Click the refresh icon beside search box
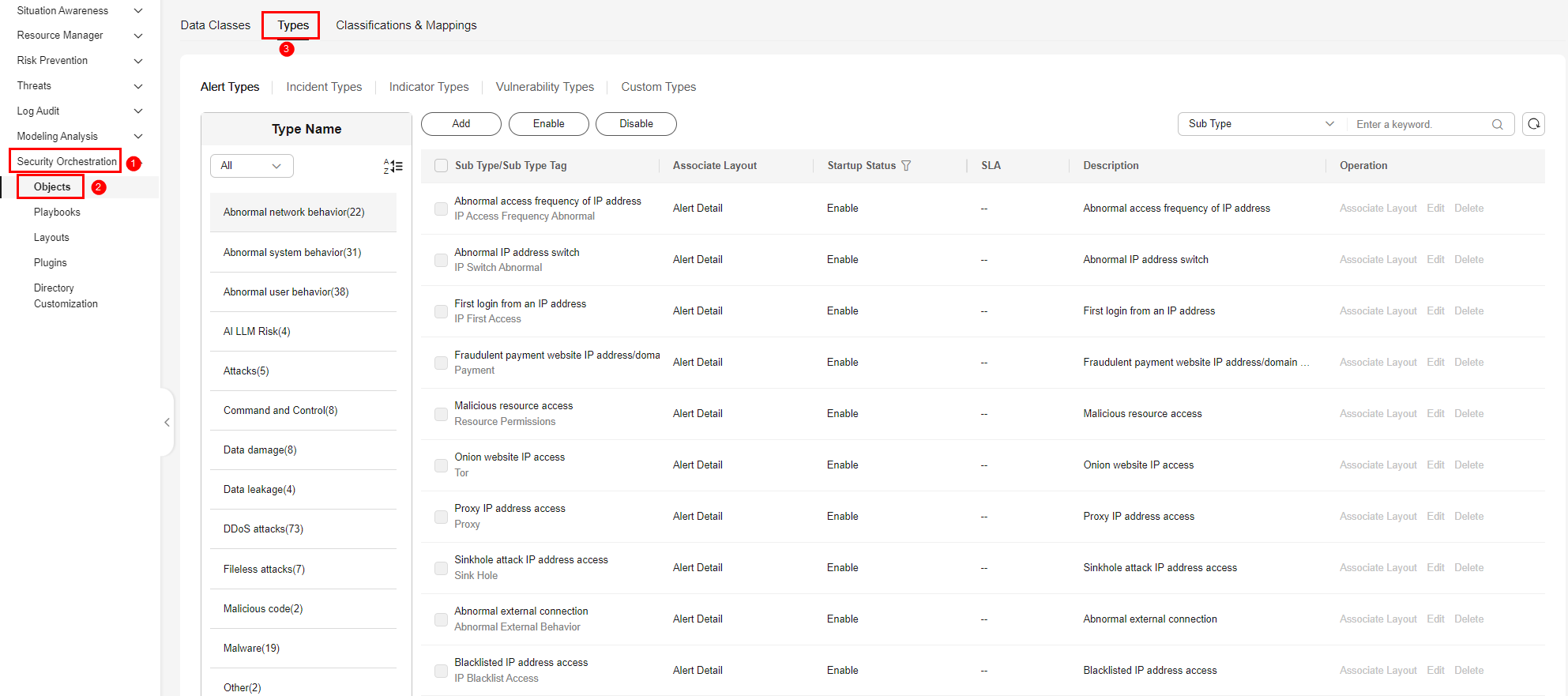The image size is (1568, 696). 1533,124
